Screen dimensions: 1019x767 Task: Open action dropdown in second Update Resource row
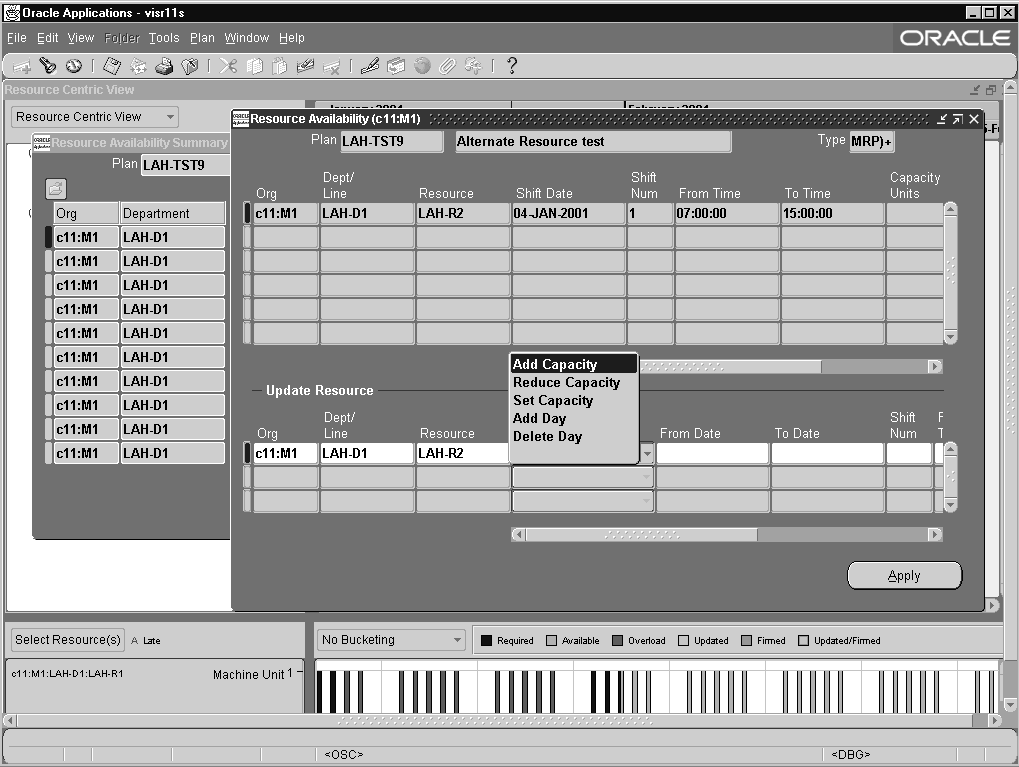click(x=647, y=477)
